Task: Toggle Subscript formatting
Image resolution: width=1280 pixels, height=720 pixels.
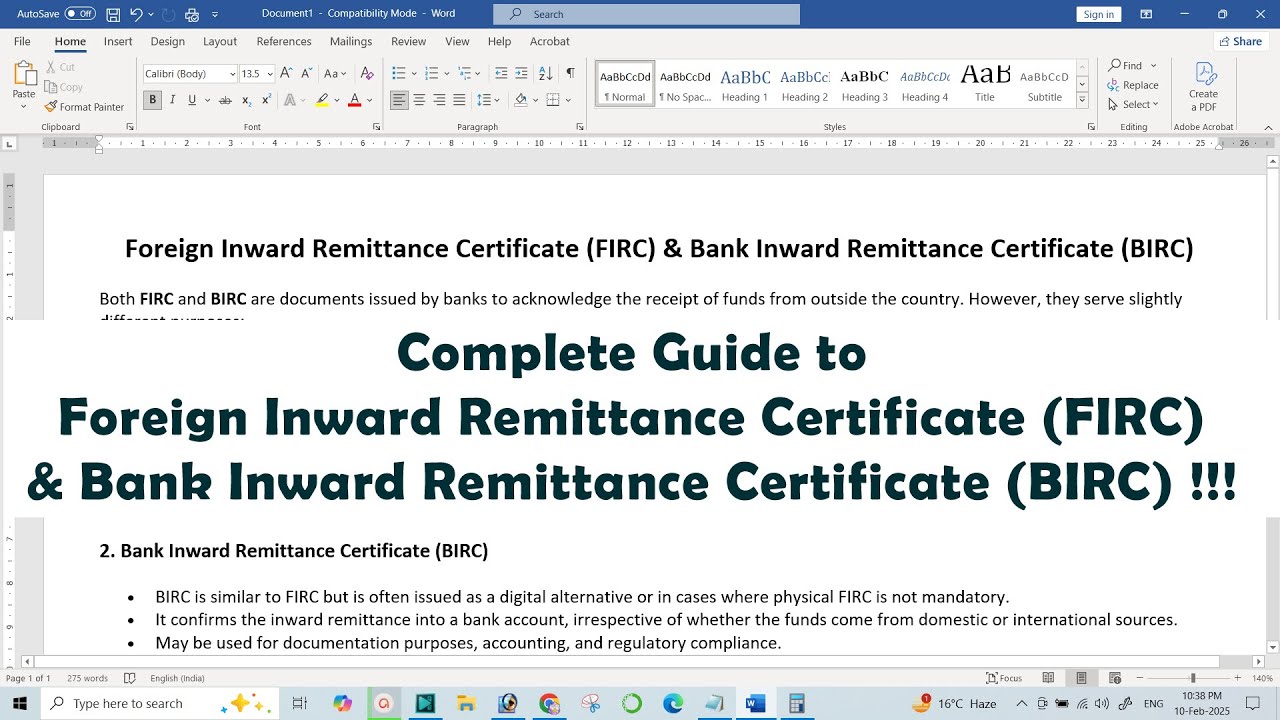Action: tap(247, 100)
